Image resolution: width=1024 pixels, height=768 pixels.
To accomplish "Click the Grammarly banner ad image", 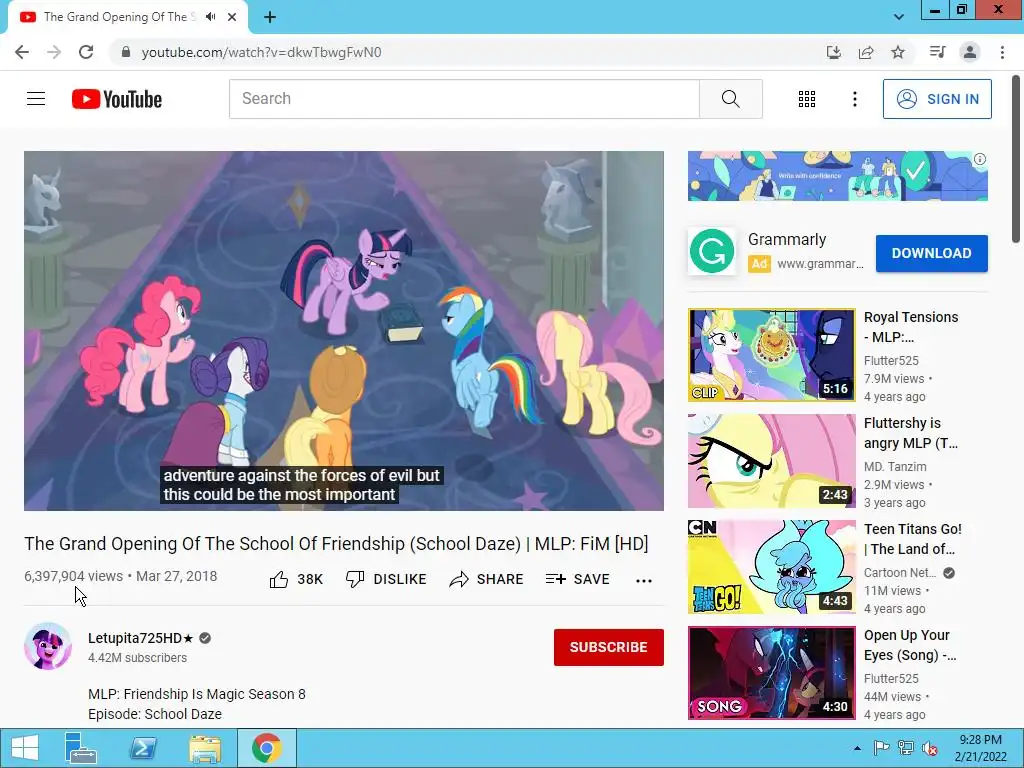I will (837, 176).
